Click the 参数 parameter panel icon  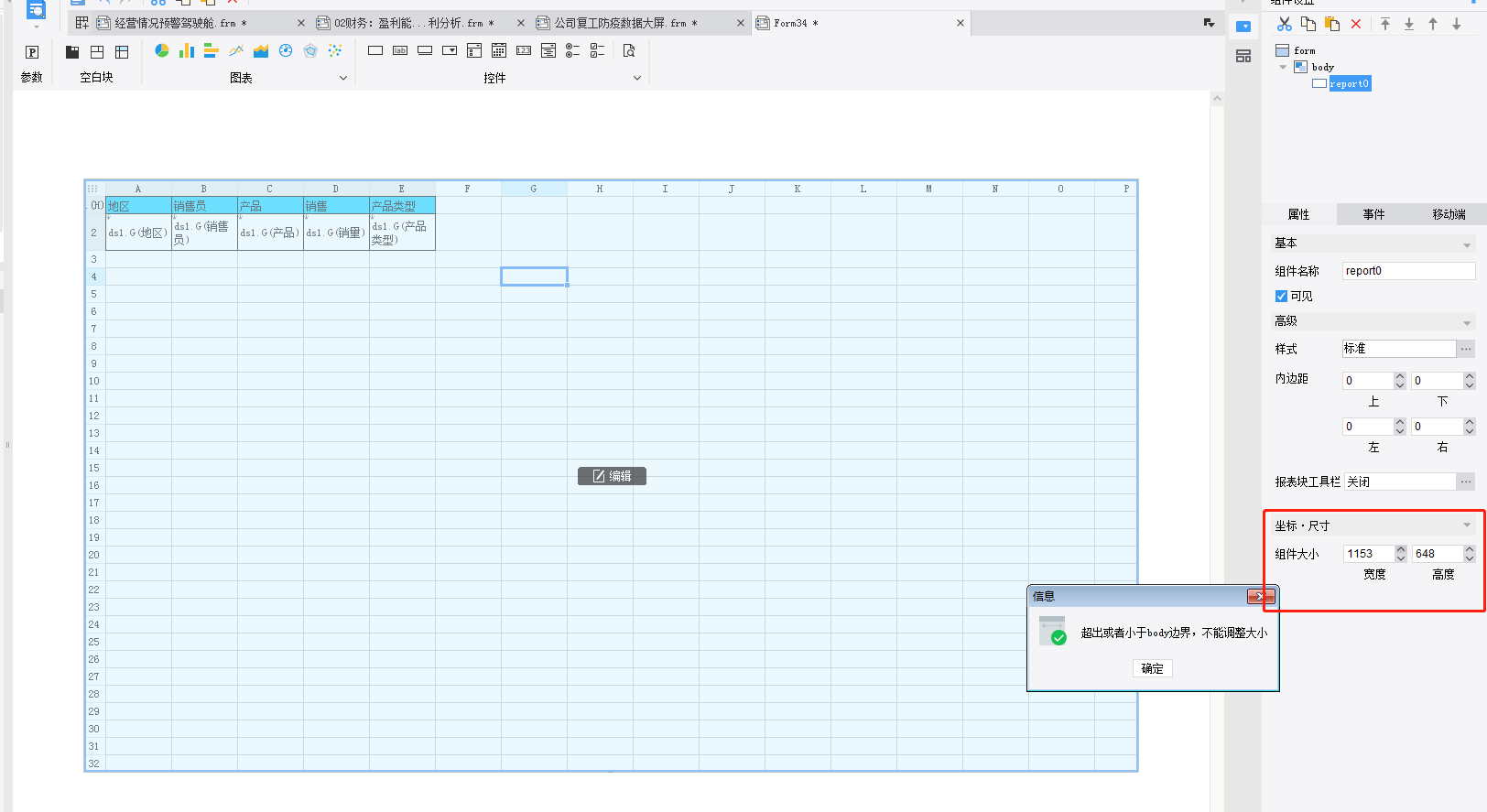click(x=32, y=52)
